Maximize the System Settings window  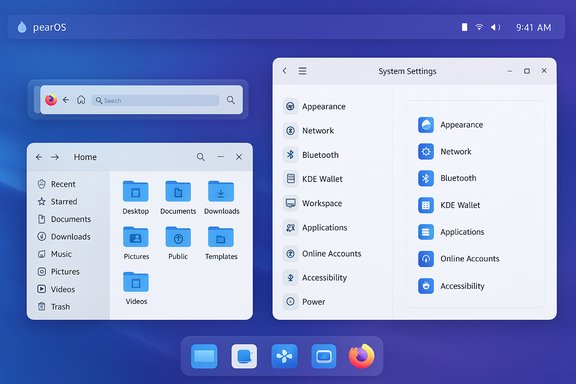pos(527,71)
